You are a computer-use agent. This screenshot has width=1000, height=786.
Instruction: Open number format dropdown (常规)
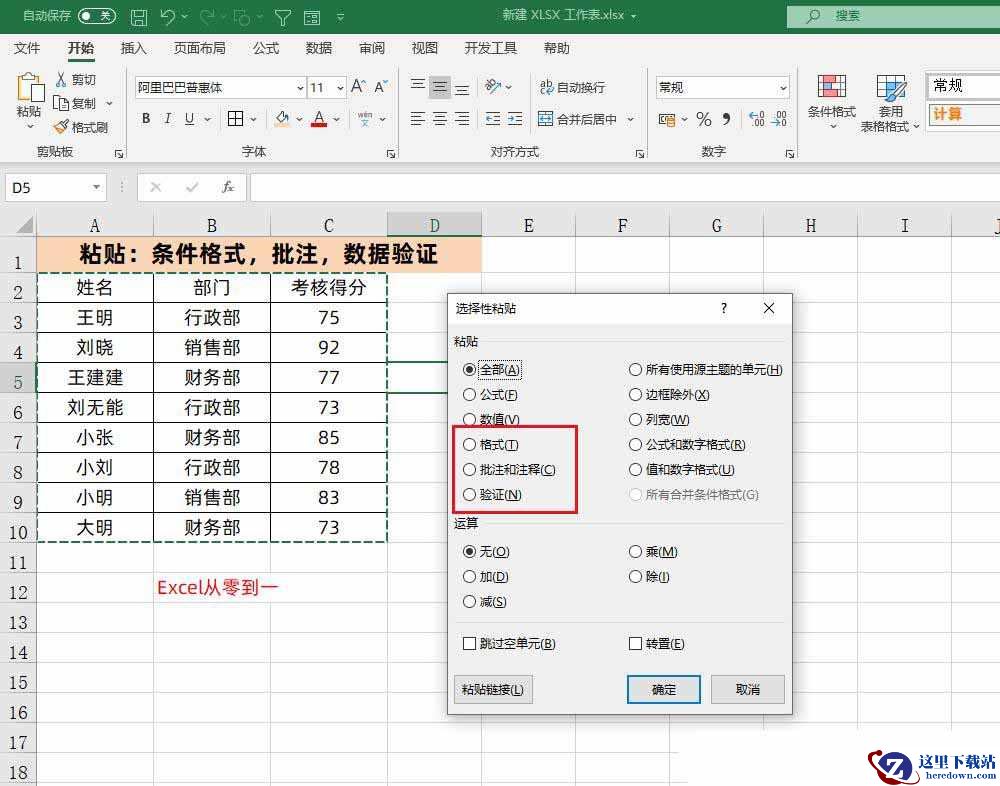[x=783, y=87]
